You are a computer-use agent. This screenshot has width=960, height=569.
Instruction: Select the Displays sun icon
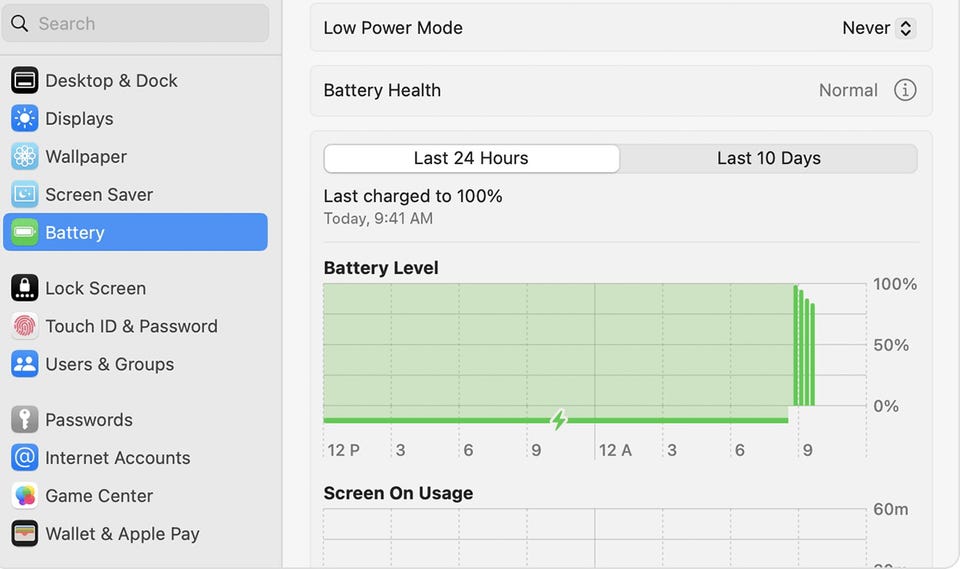(x=24, y=118)
